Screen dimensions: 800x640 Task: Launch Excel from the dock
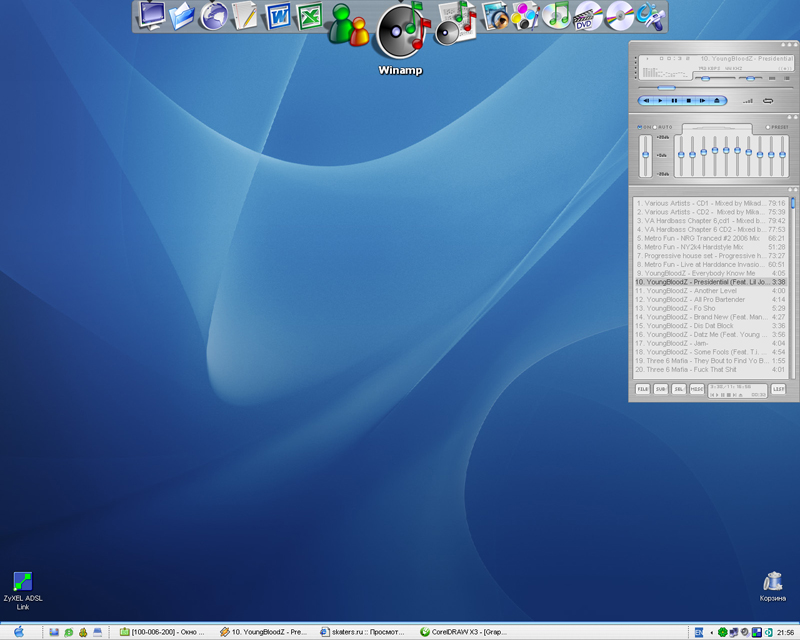point(309,17)
